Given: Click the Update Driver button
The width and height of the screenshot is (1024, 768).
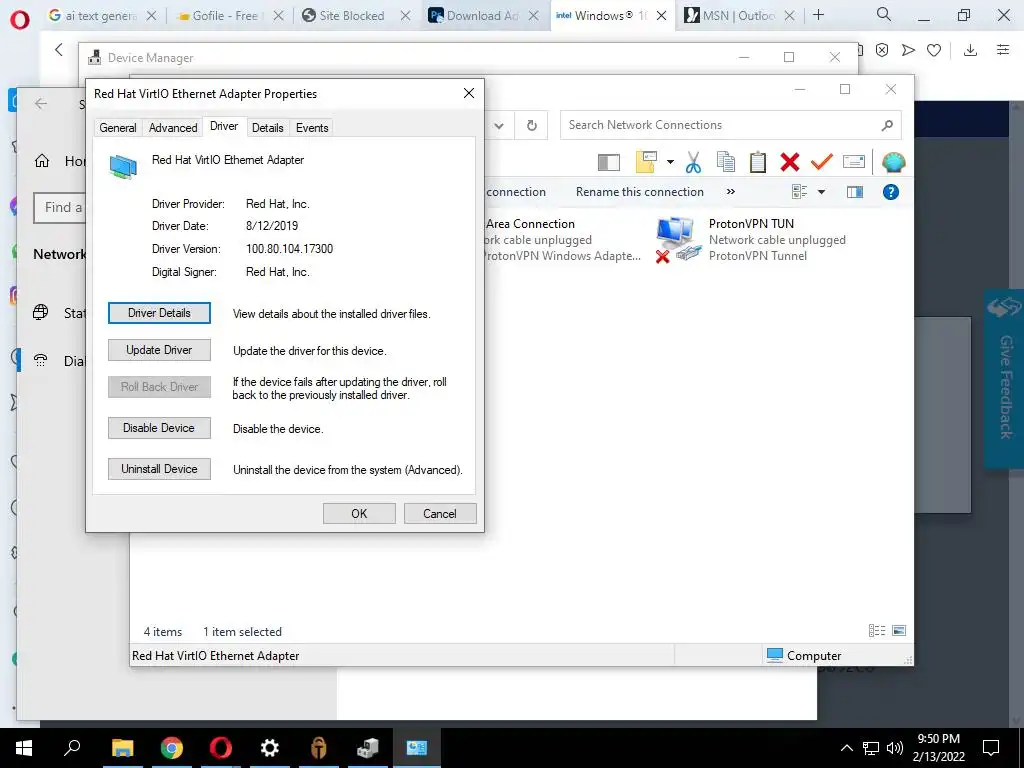Looking at the screenshot, I should pyautogui.click(x=159, y=350).
